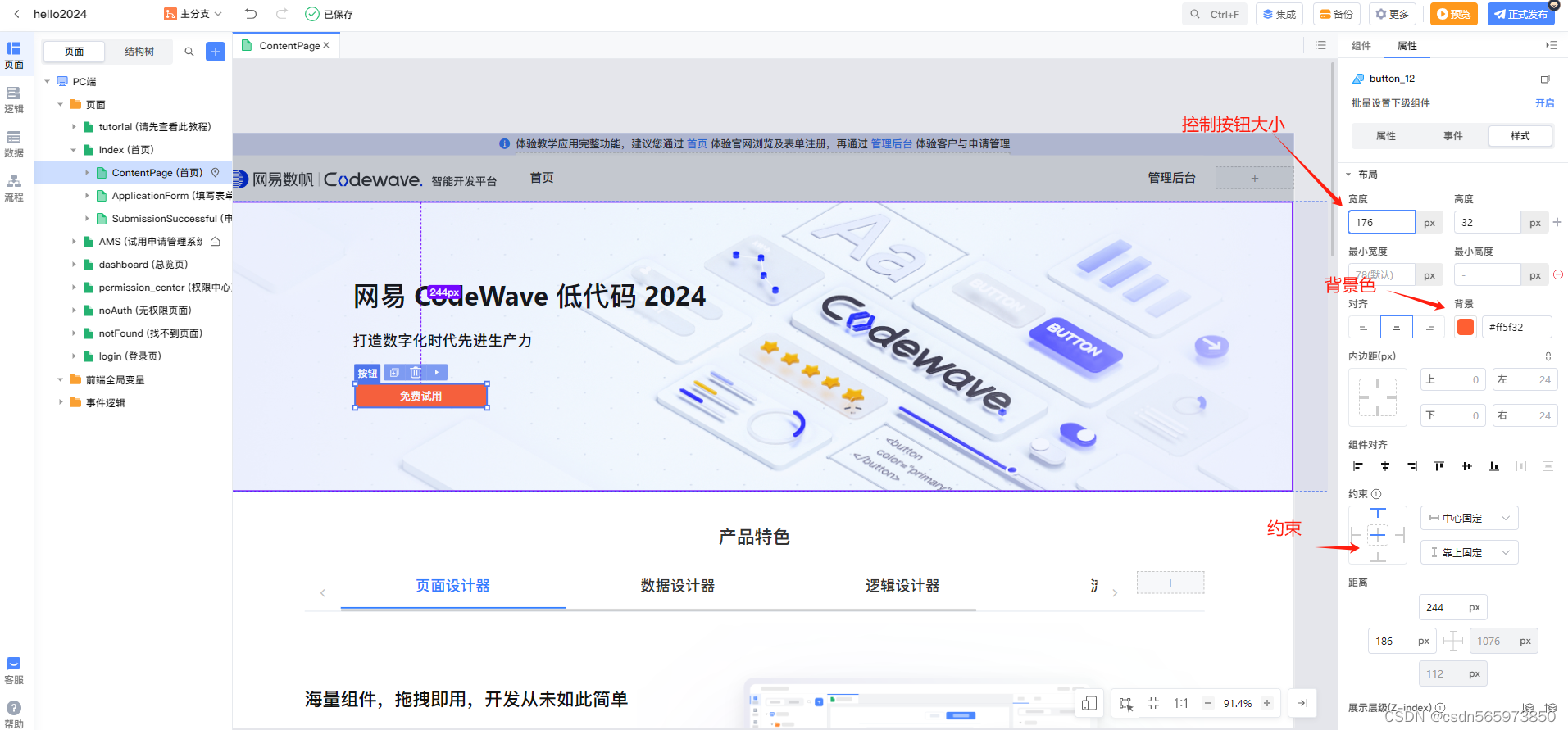Add a new page with plus button
This screenshot has width=1568, height=730.
click(x=216, y=52)
